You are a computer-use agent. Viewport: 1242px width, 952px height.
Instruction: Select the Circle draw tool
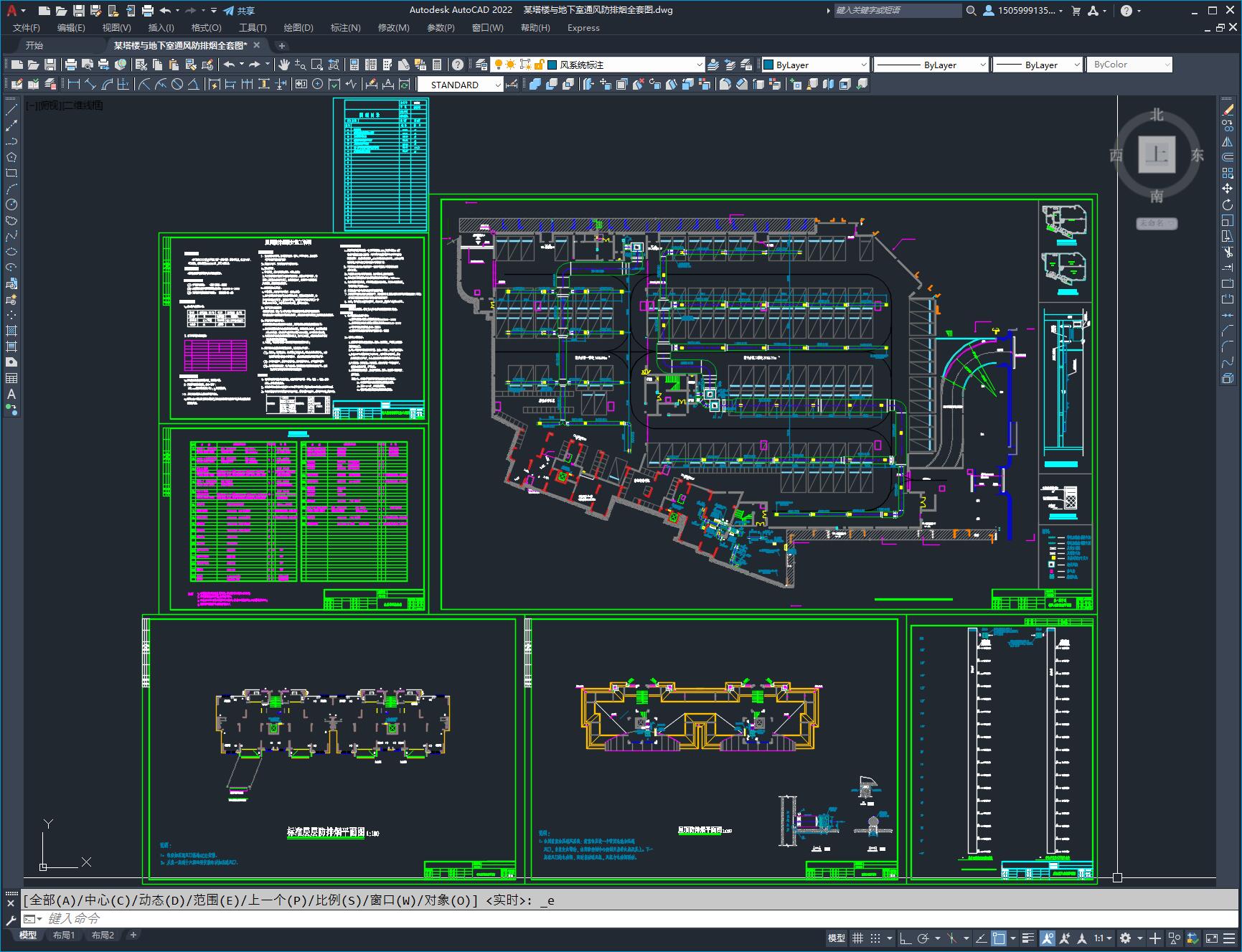tap(11, 204)
